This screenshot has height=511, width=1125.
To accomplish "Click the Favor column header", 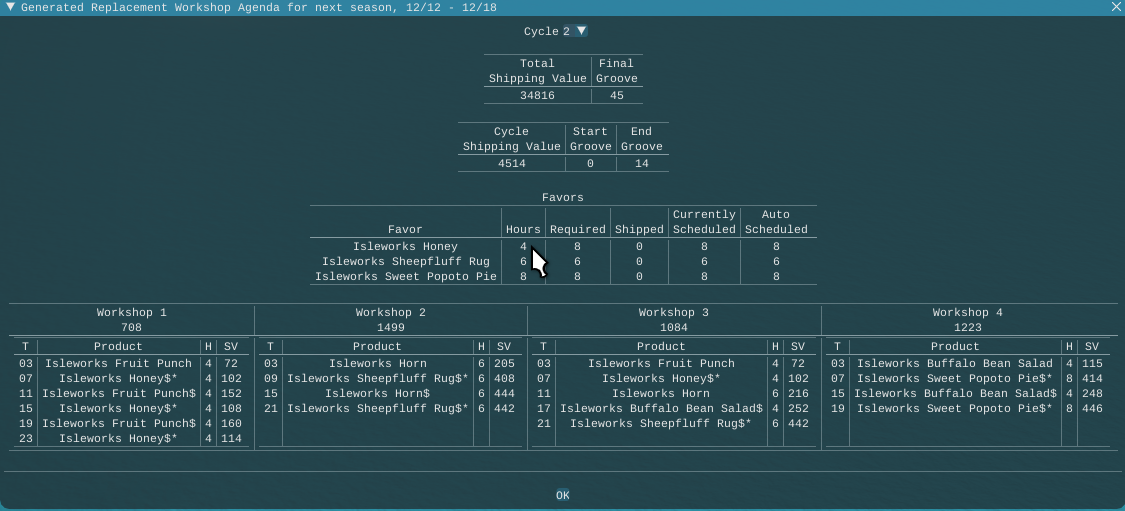I will click(x=405, y=230).
